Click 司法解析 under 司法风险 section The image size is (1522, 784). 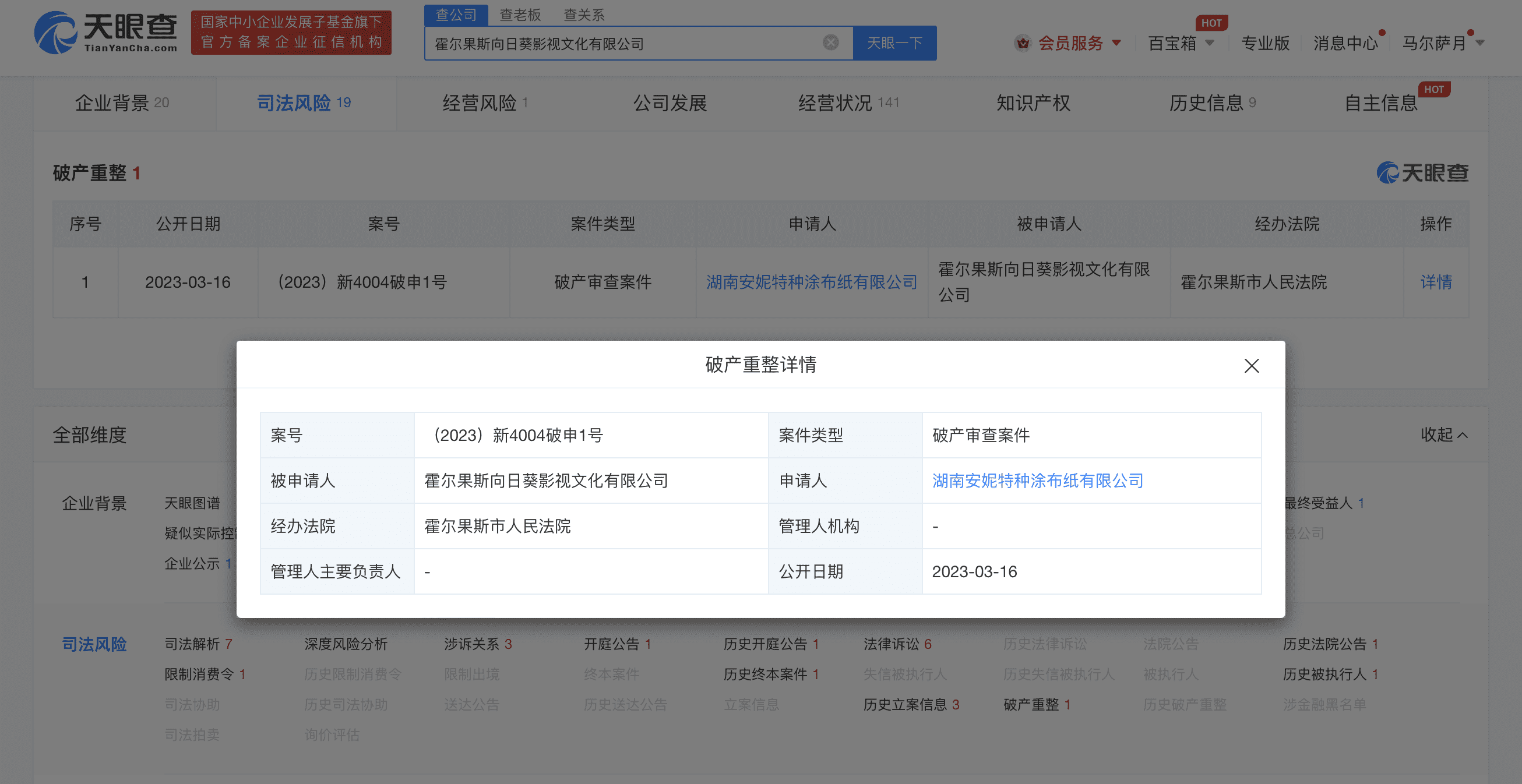pyautogui.click(x=193, y=644)
